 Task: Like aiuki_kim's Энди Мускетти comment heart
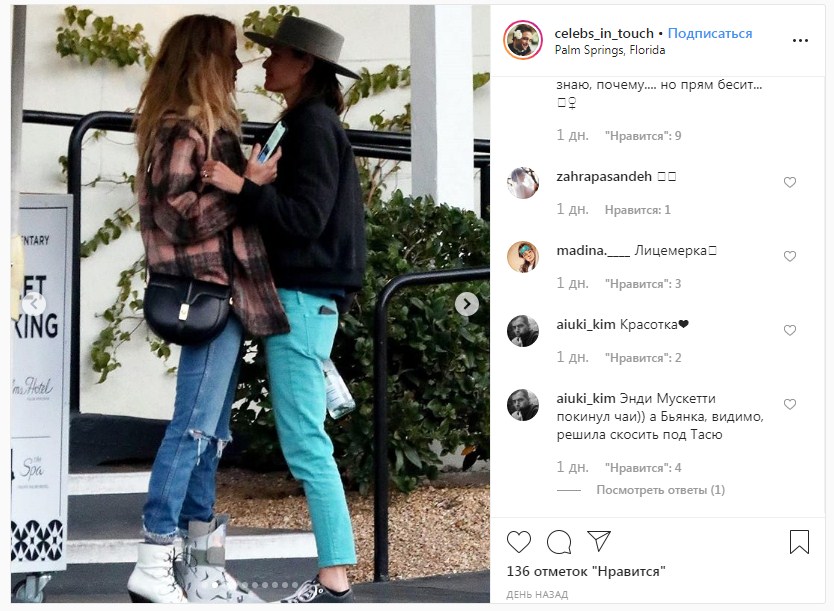click(x=790, y=404)
